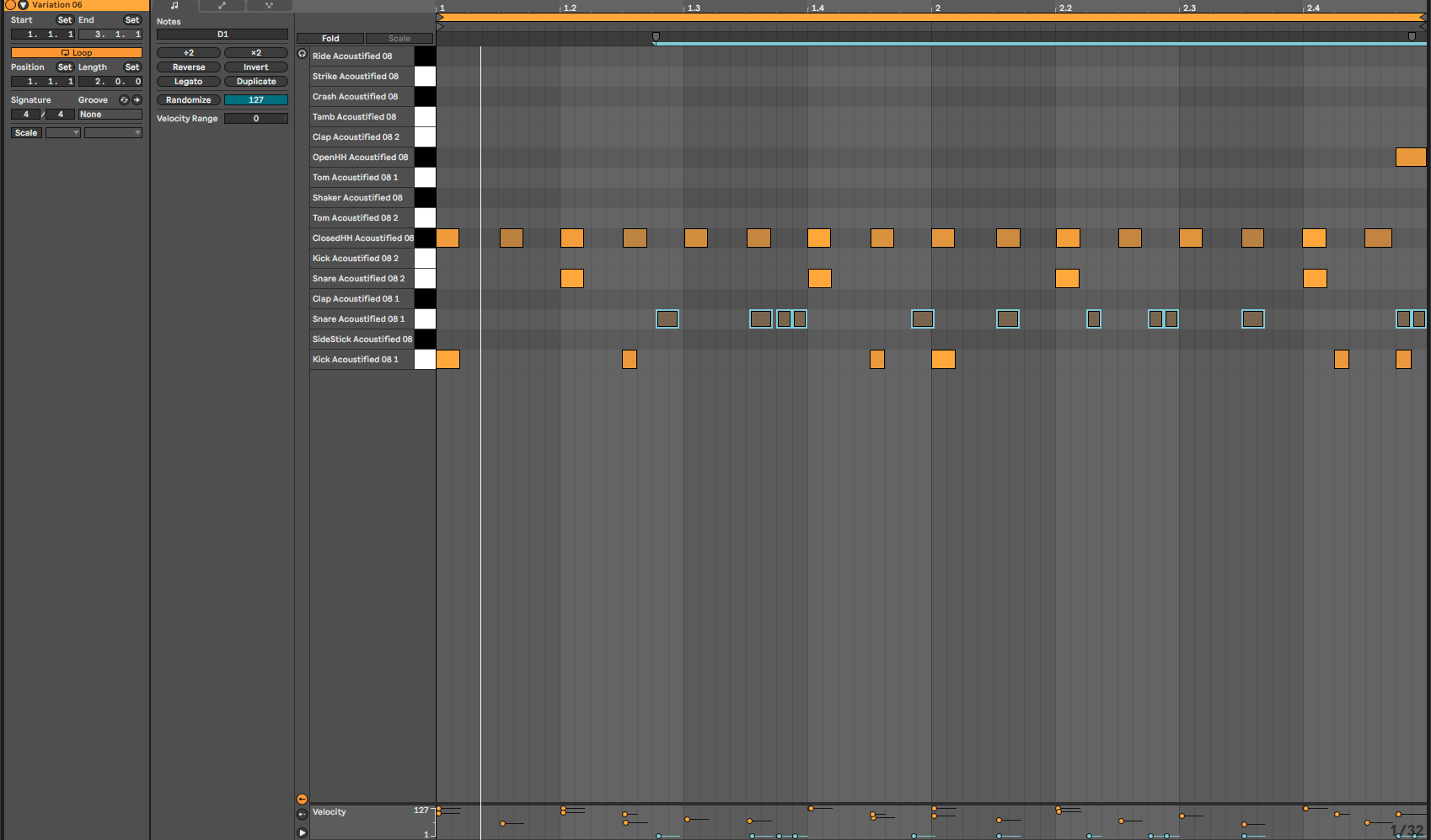Open the scale root note dropdown
The width and height of the screenshot is (1431, 840).
click(63, 132)
